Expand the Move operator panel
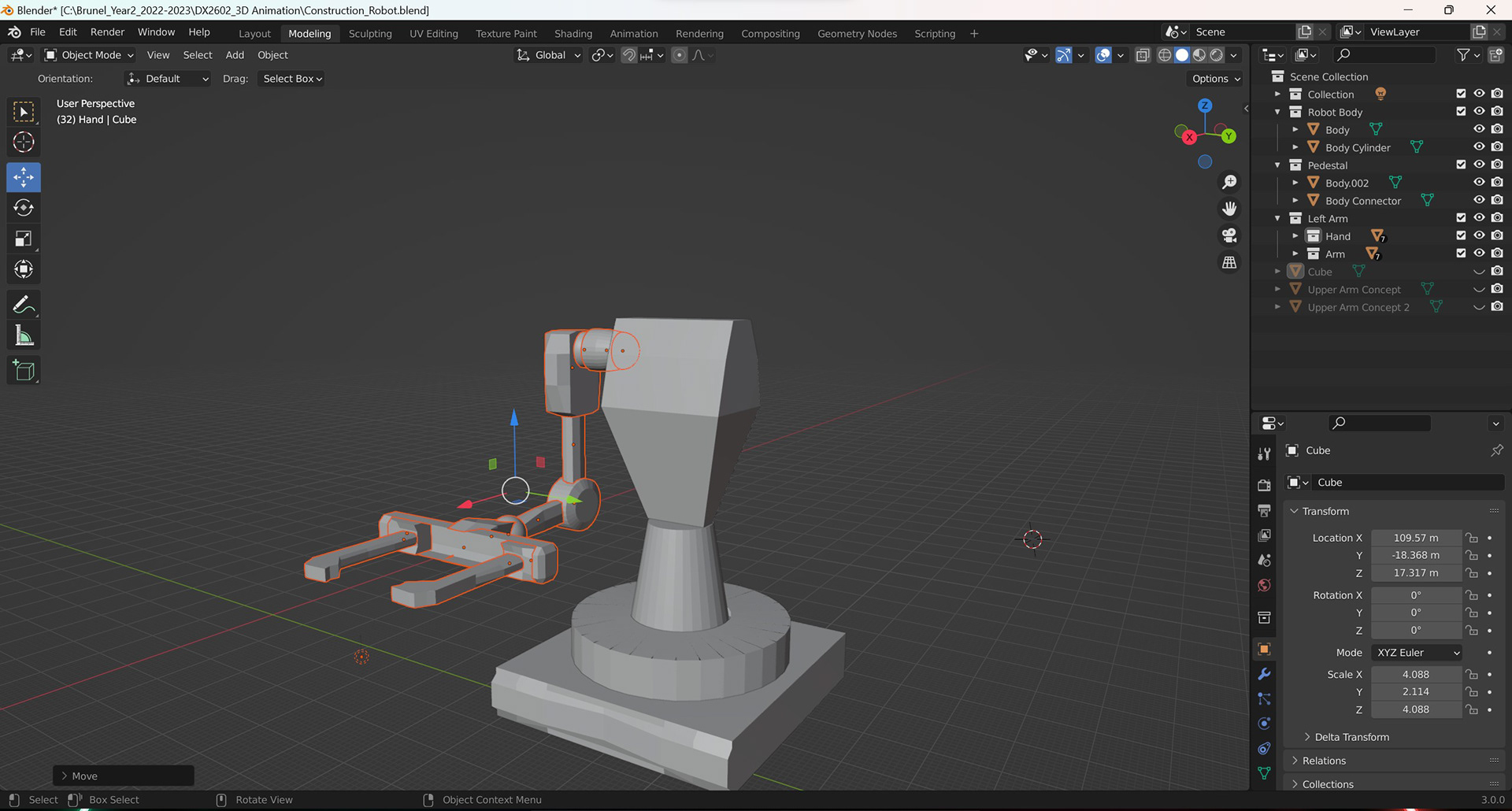The height and width of the screenshot is (811, 1512). click(124, 776)
